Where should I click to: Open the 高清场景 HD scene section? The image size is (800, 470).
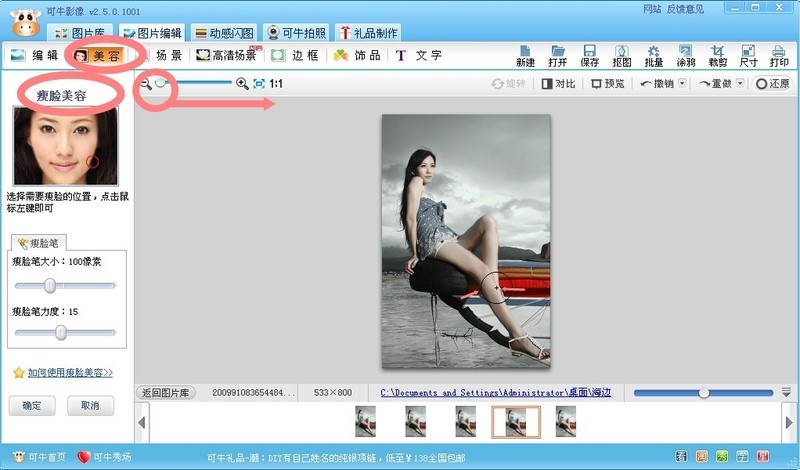click(x=228, y=55)
